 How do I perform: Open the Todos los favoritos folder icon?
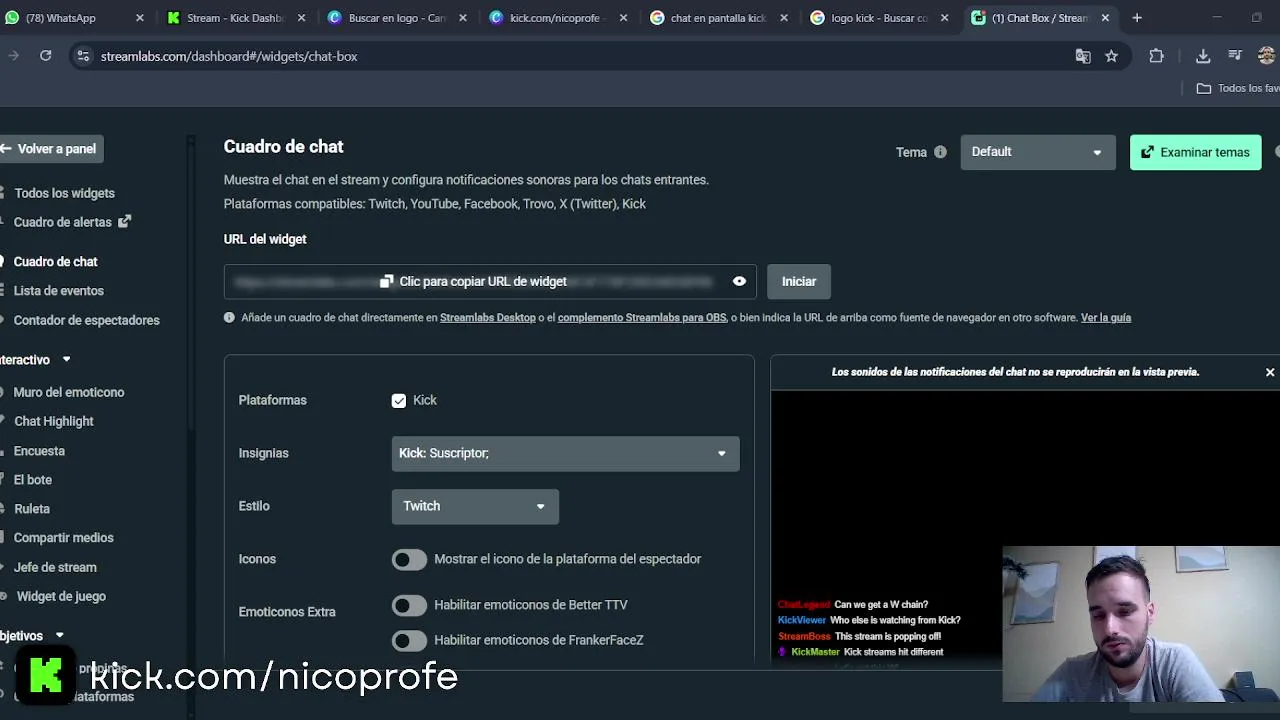(1204, 88)
